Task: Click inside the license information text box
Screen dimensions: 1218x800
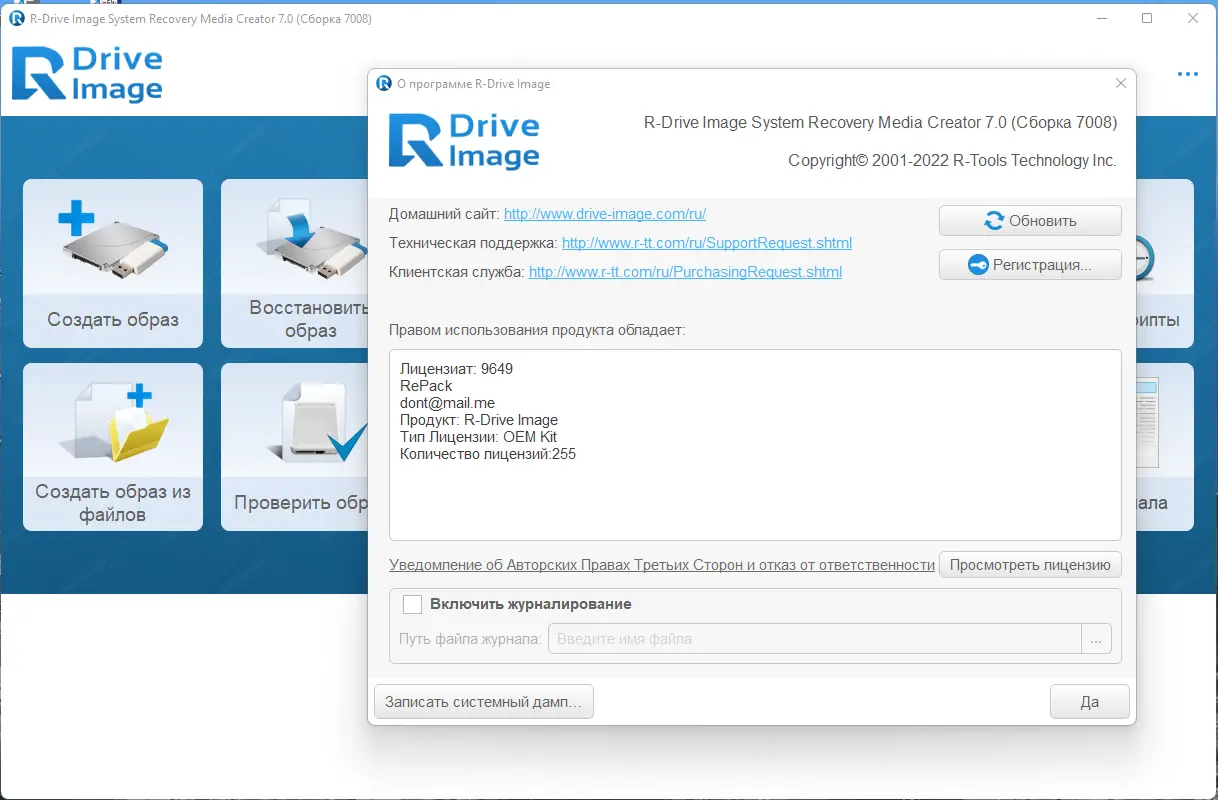Action: (755, 445)
